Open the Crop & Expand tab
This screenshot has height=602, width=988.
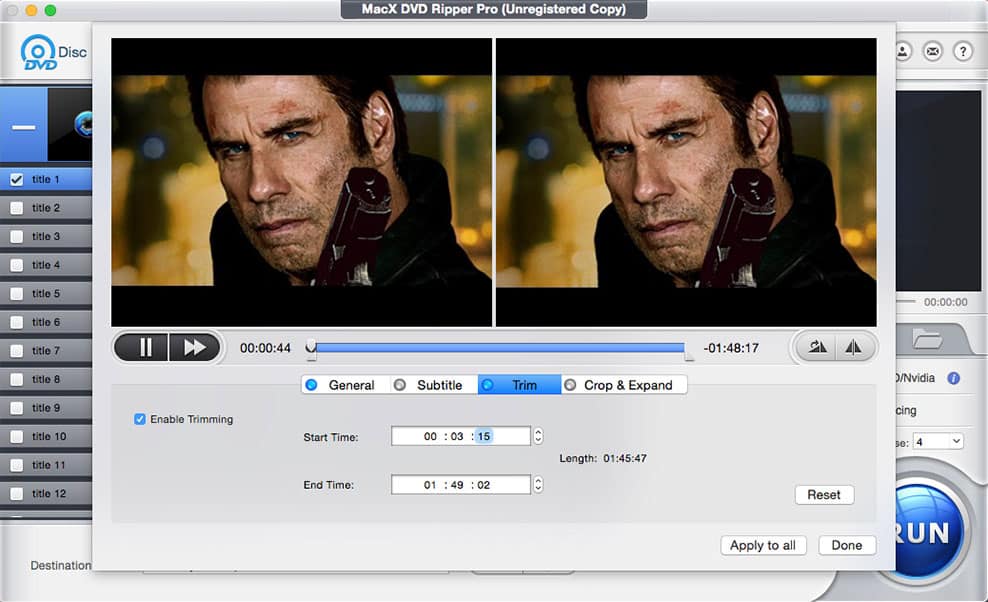pos(624,385)
